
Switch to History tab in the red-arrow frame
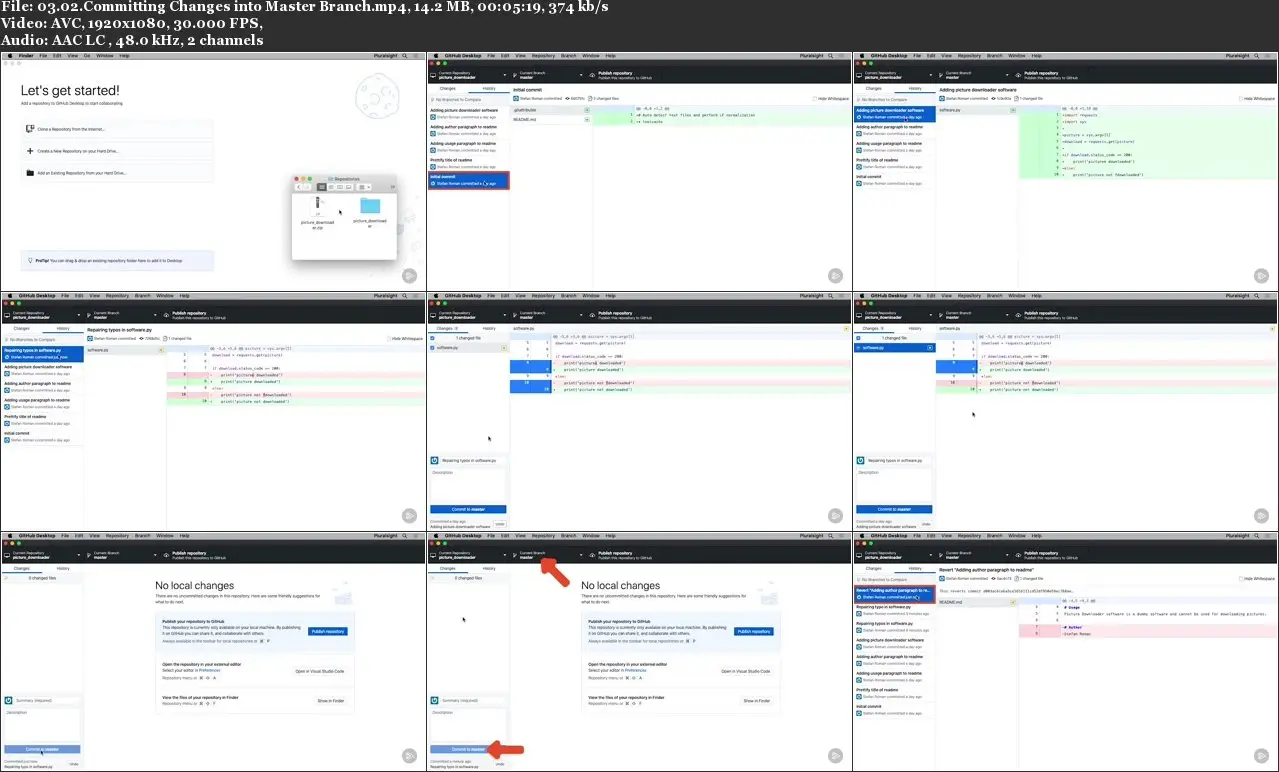coord(489,567)
